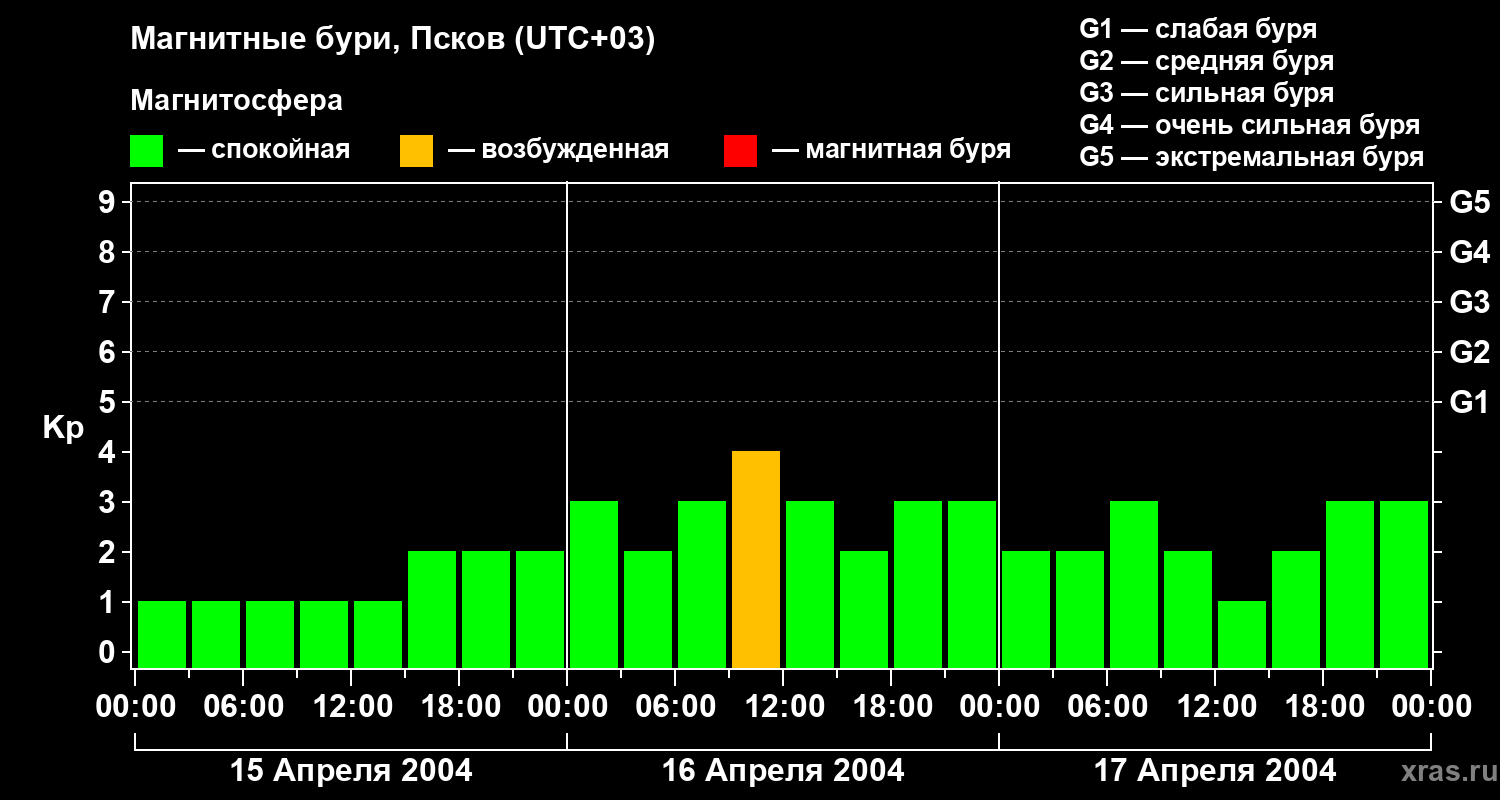Click the Kp 2 bar starting 15:00 on 16 Апреля
The width and height of the screenshot is (1500, 800).
(x=864, y=609)
